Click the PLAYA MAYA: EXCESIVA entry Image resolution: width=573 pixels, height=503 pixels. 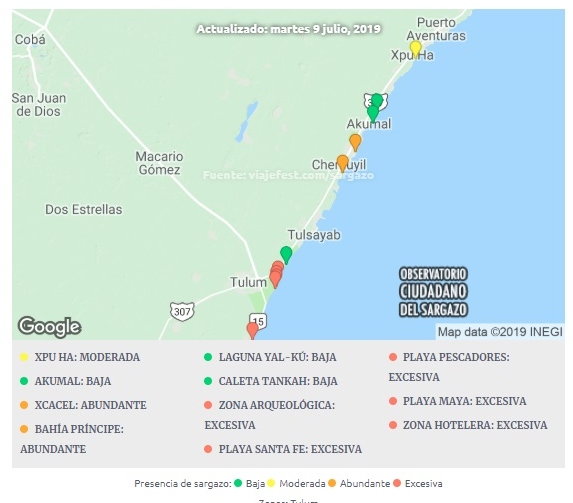click(458, 401)
